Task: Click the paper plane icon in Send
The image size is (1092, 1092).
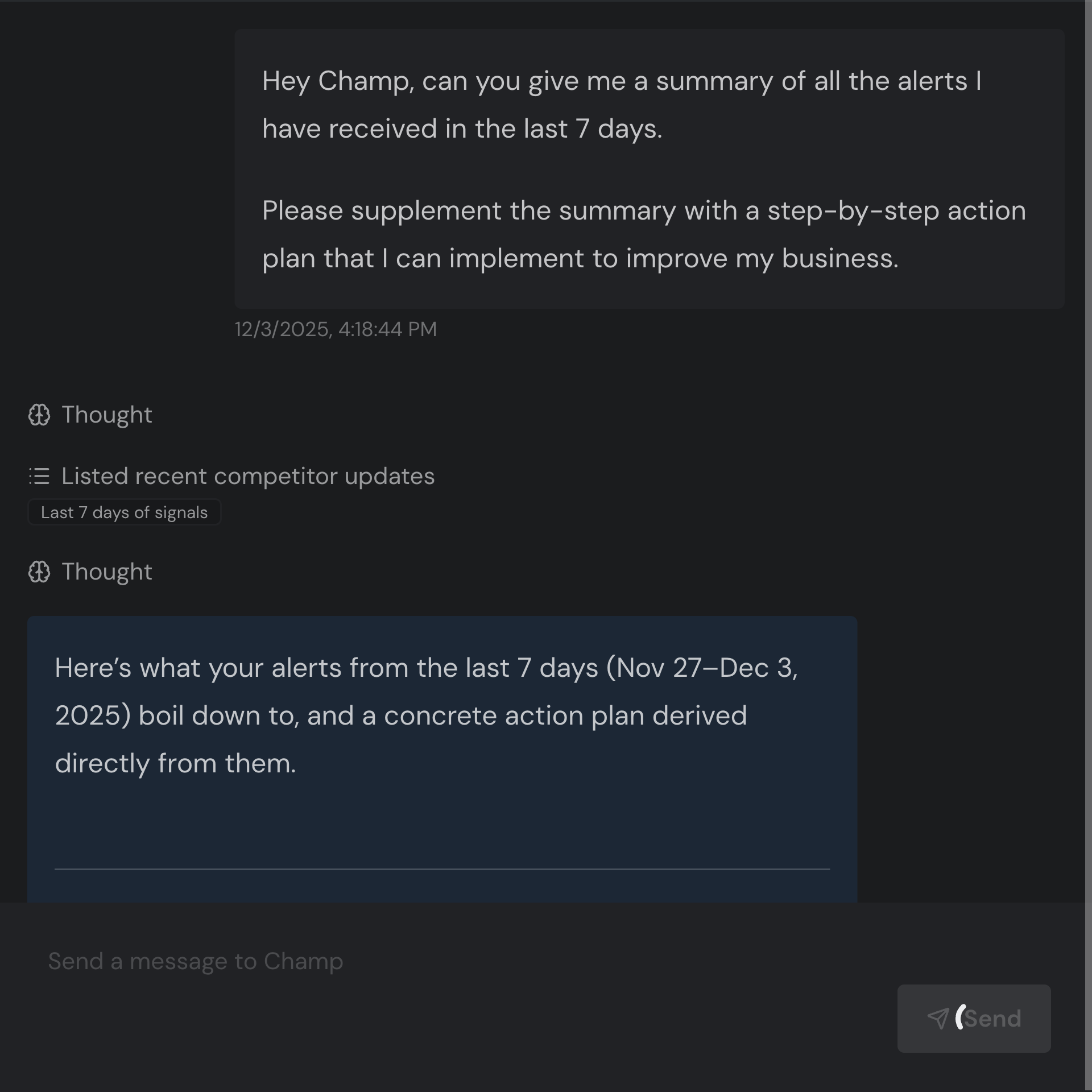Action: (938, 1018)
